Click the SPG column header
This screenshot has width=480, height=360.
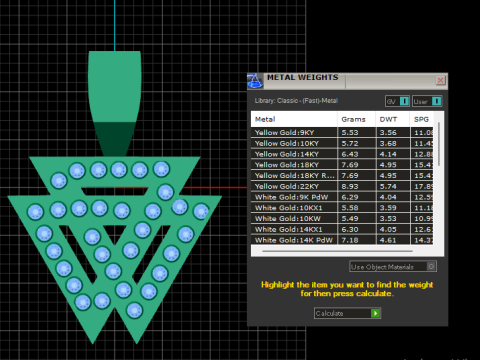(422, 119)
